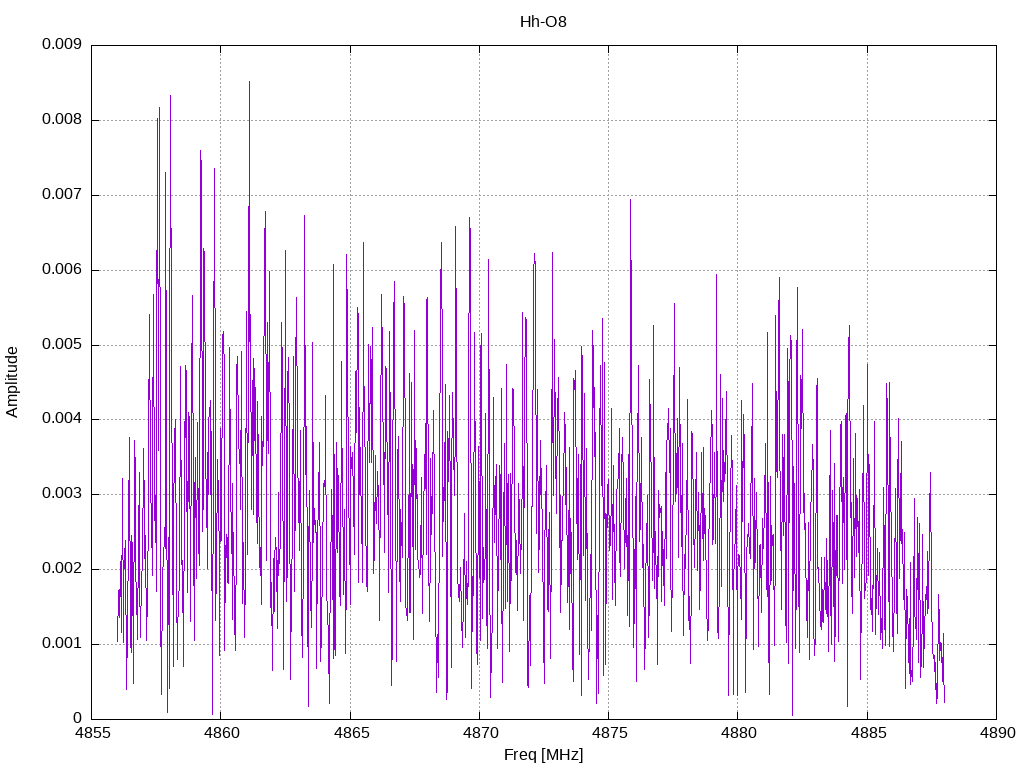The height and width of the screenshot is (768, 1024).
Task: Click the 0.009 y-axis tick label
Action: click(x=62, y=44)
